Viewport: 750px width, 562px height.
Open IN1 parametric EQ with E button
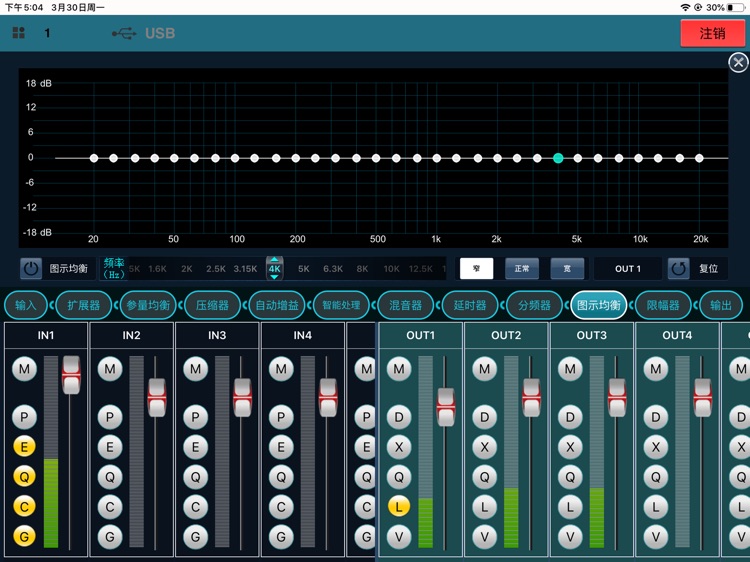(24, 447)
